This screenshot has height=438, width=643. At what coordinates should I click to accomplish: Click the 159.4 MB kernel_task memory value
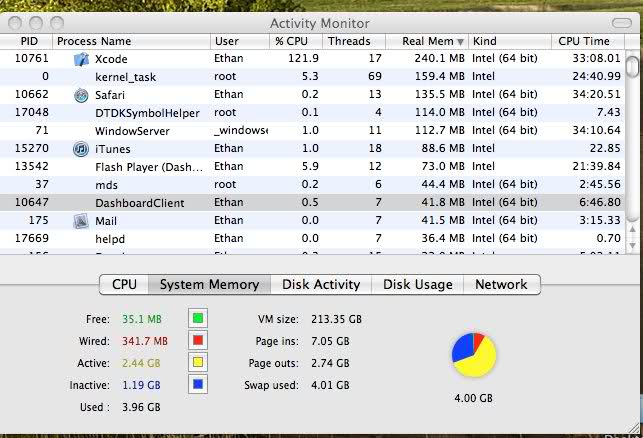point(439,76)
